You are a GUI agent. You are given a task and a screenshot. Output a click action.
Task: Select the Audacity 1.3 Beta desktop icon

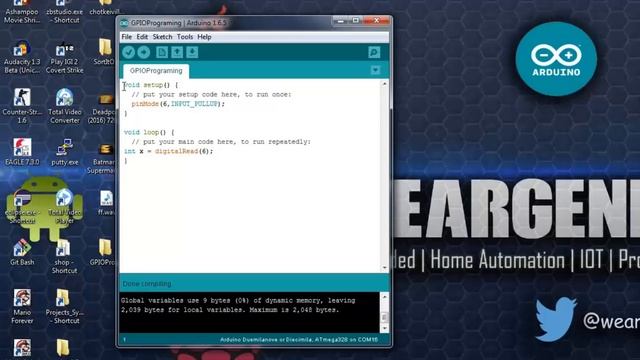tap(22, 58)
